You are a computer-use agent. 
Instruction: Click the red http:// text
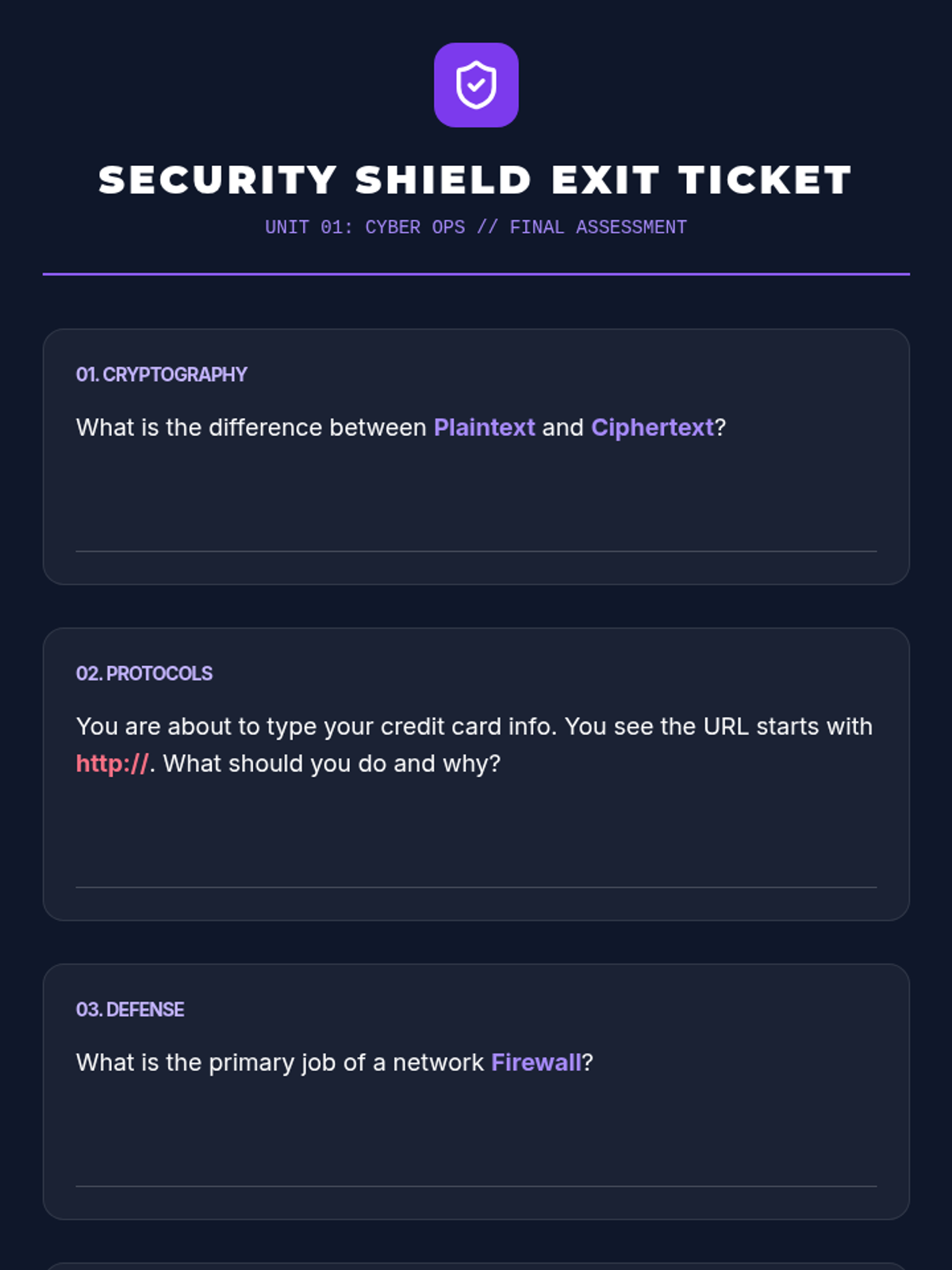(x=112, y=764)
